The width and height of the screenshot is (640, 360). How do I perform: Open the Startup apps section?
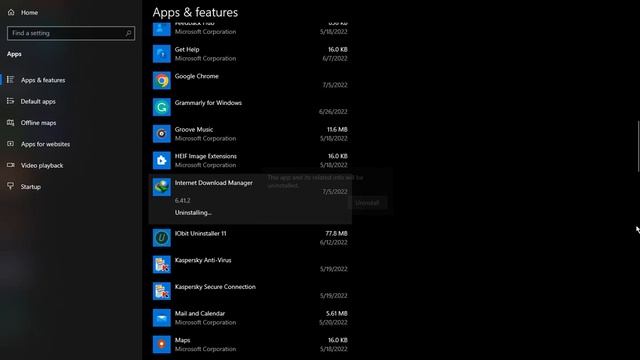point(31,187)
